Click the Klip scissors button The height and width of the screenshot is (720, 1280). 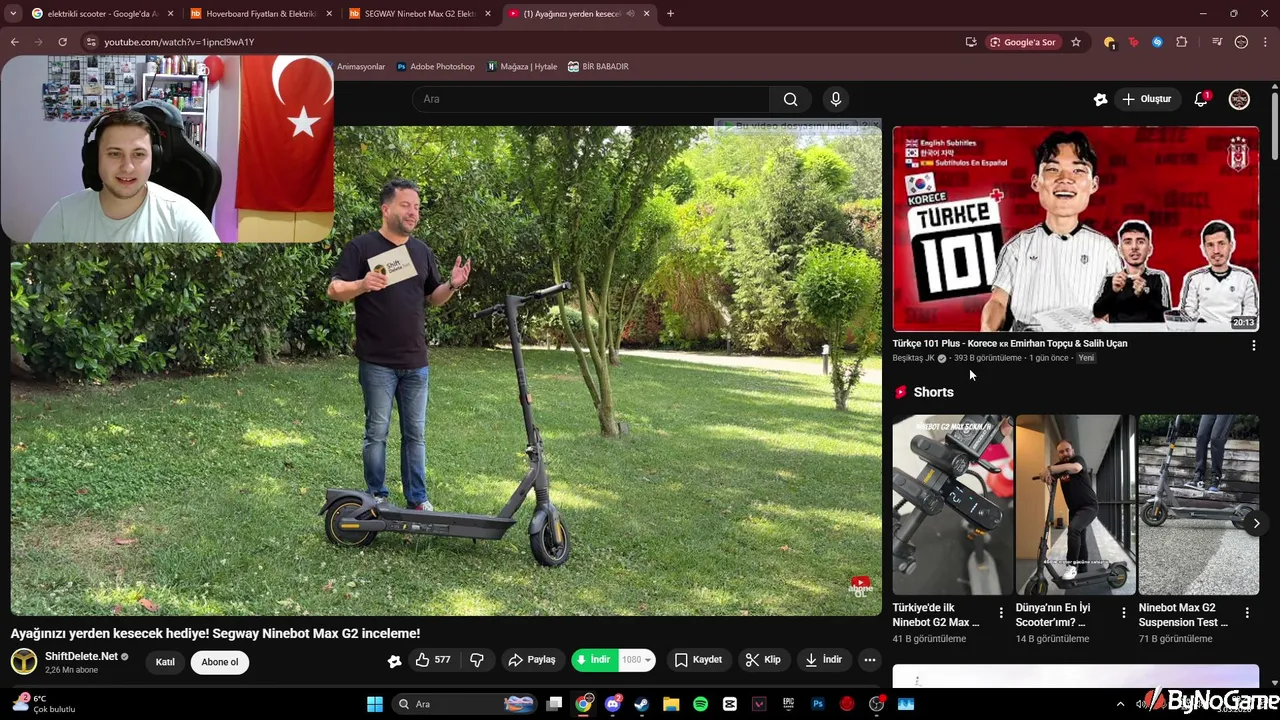(x=763, y=660)
